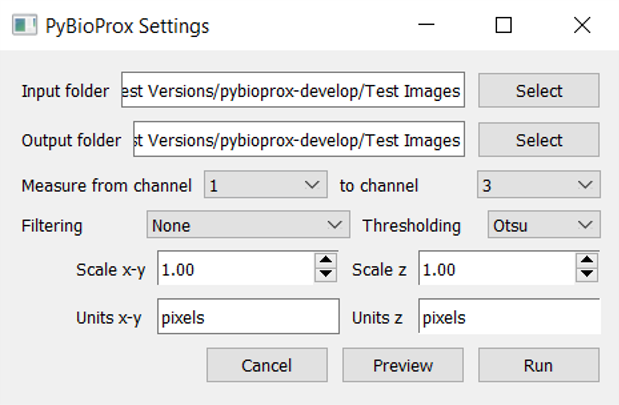619x405 pixels.
Task: Open the Measure from channel dropdown
Action: pyautogui.click(x=266, y=185)
